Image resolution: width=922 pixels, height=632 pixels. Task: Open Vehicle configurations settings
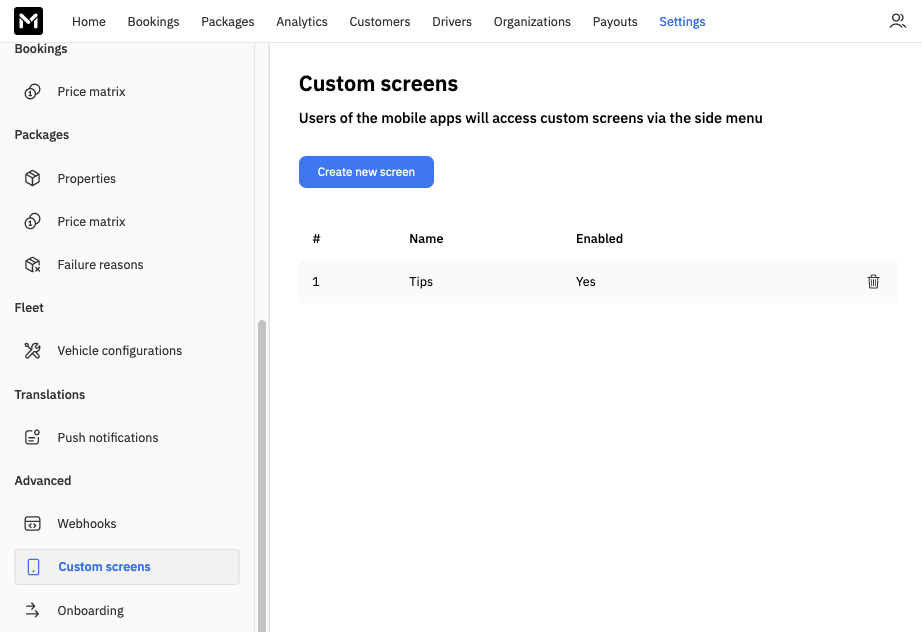pos(120,351)
